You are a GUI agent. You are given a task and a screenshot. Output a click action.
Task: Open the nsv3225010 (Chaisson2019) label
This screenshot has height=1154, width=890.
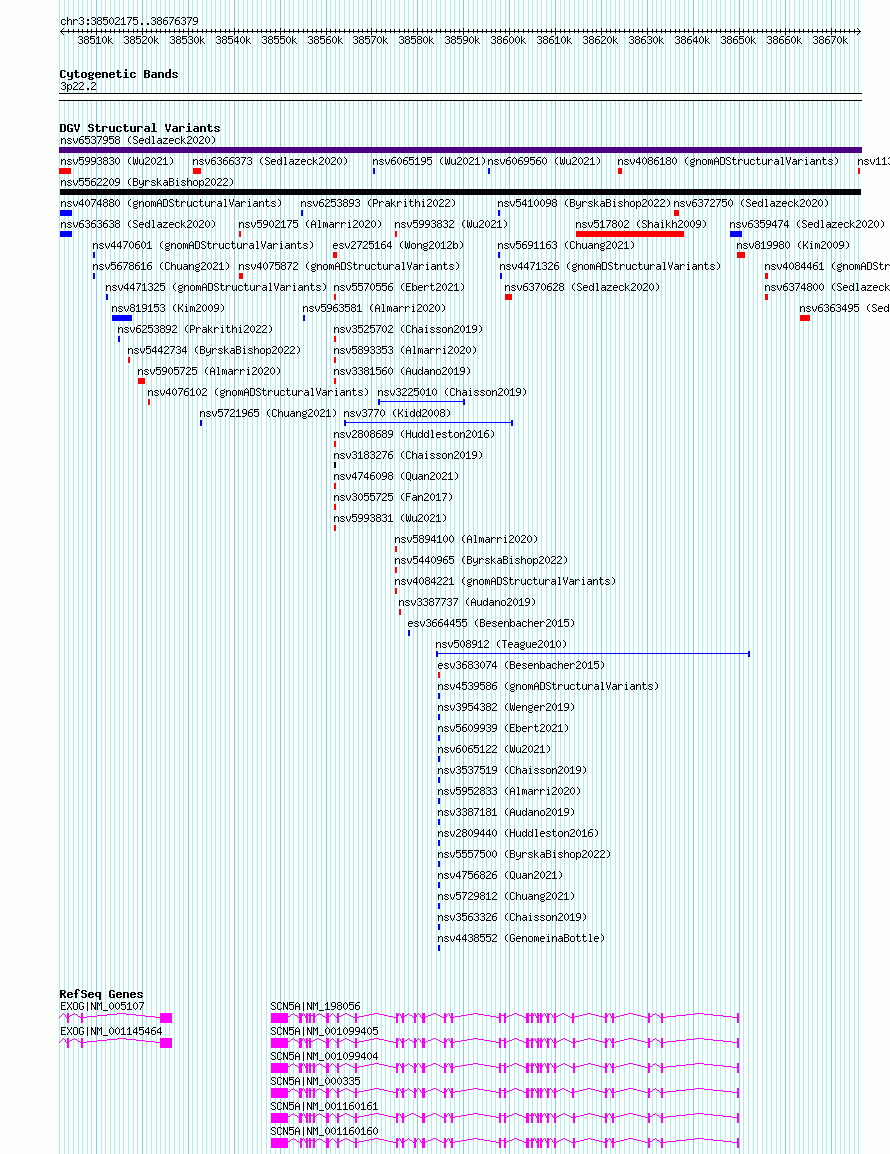452,392
